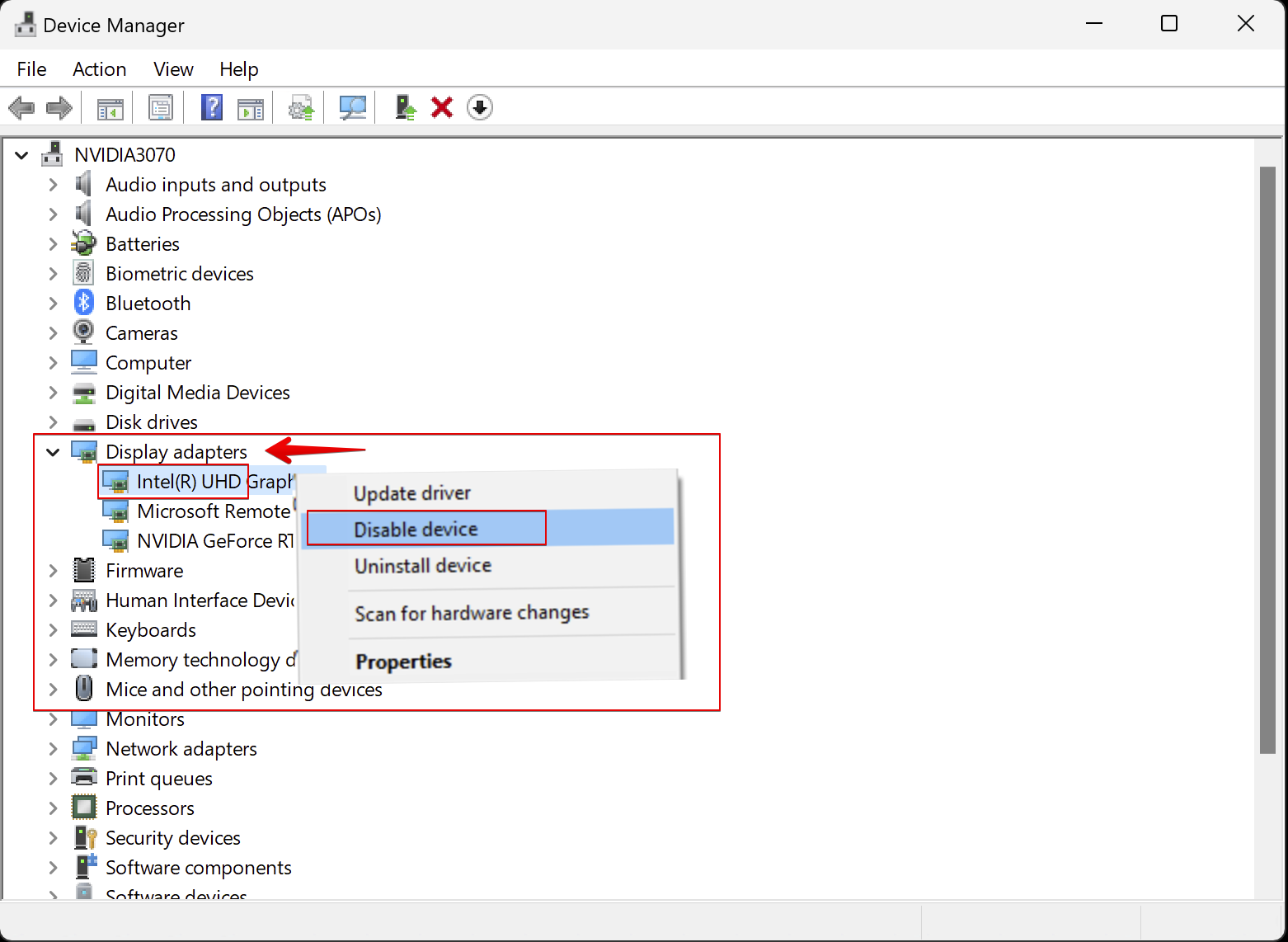Click the Properties sheet toolbar icon
The height and width of the screenshot is (942, 1288).
coord(161,107)
